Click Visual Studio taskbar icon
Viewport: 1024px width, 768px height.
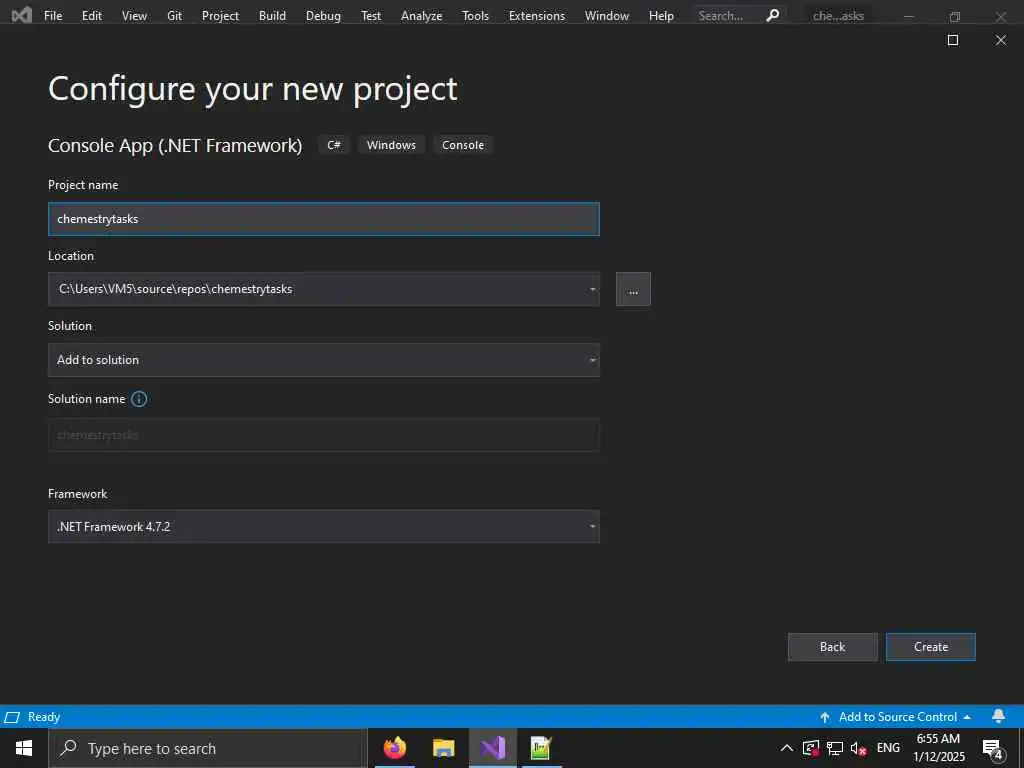[x=493, y=748]
